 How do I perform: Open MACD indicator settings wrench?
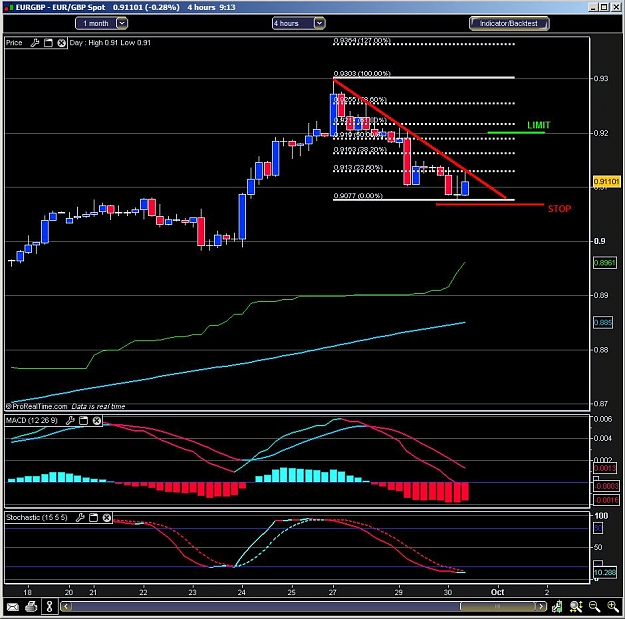coord(70,420)
